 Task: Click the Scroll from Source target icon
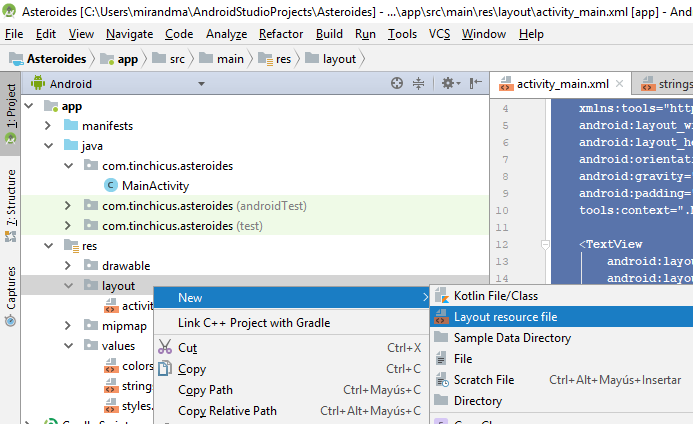click(397, 84)
